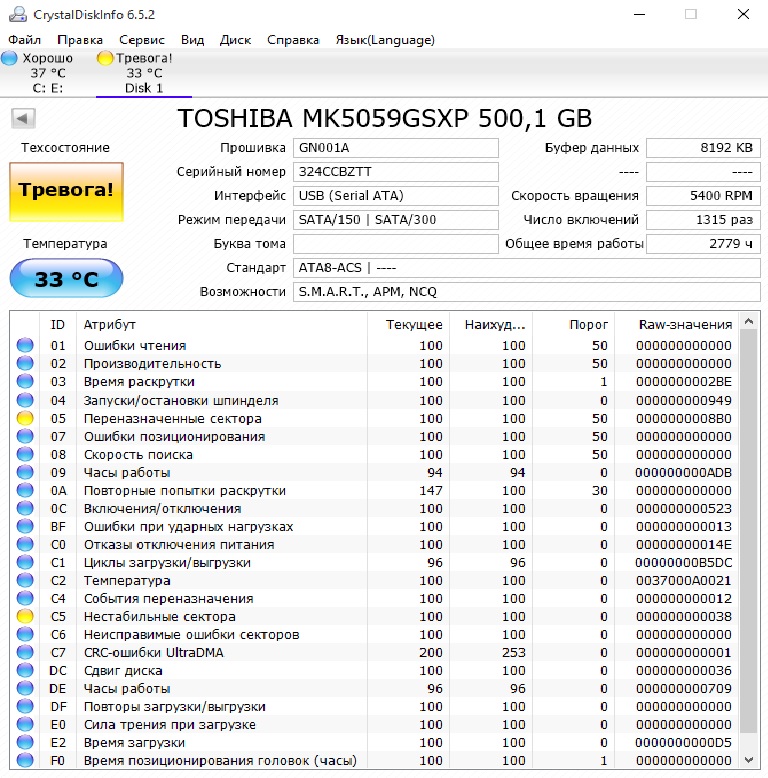Click blue status icon for BF Ошибки при ударных нагрузках

[25, 526]
